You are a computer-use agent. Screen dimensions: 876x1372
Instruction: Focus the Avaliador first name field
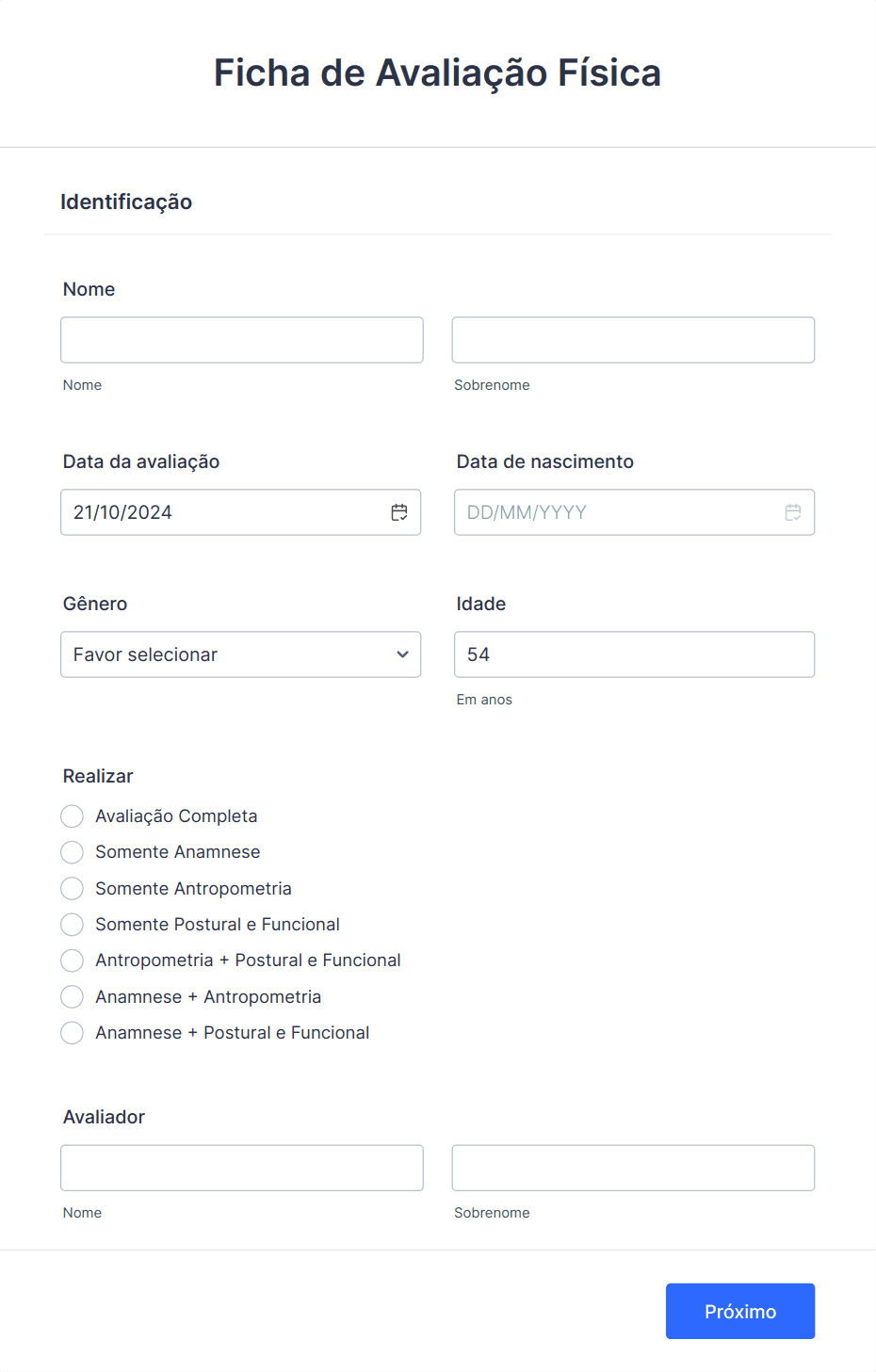click(x=242, y=1168)
